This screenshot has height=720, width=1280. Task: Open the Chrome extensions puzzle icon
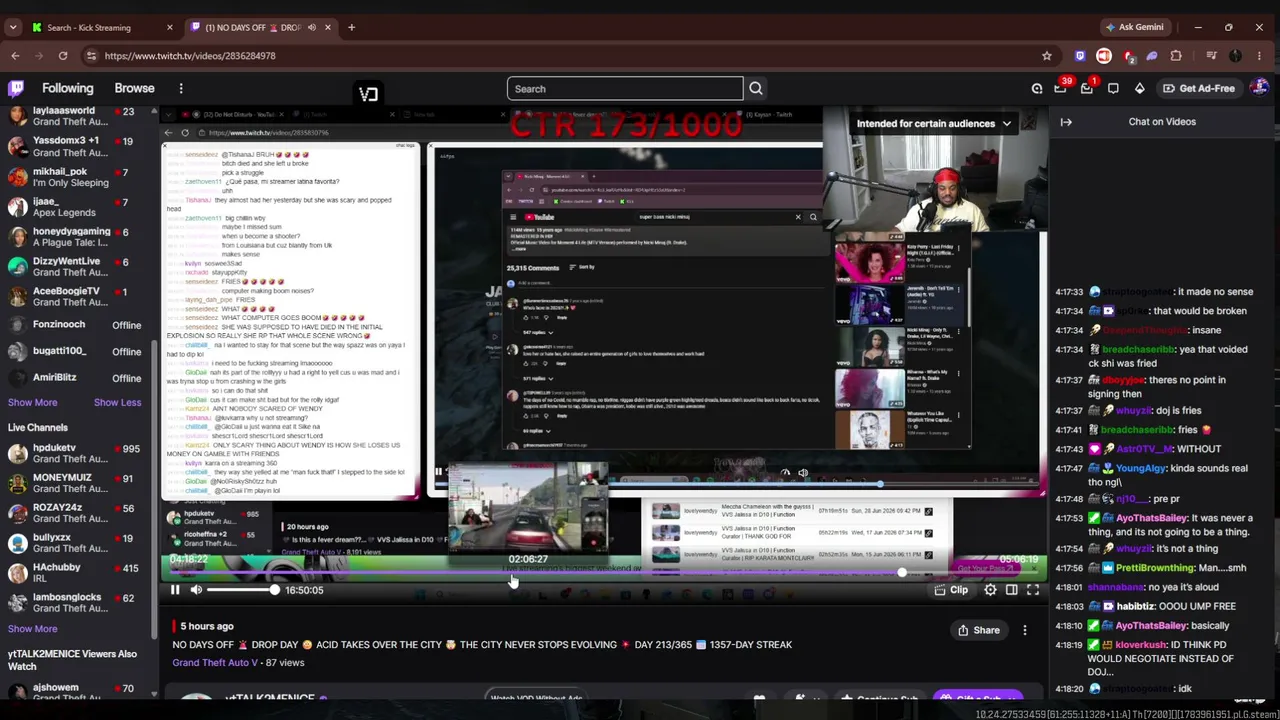click(1176, 56)
